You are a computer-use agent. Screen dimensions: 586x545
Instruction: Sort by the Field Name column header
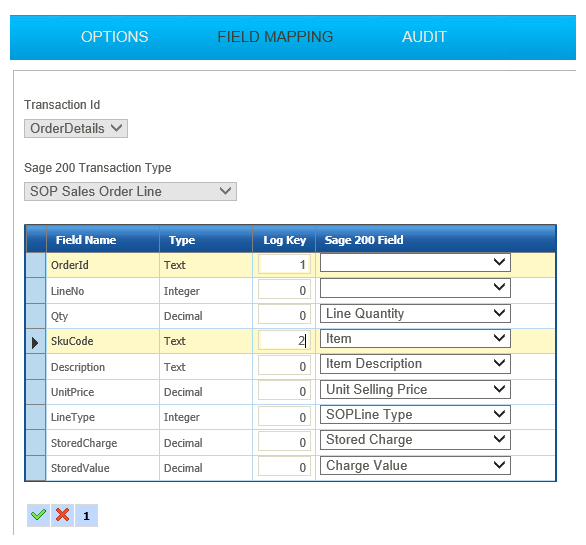86,240
